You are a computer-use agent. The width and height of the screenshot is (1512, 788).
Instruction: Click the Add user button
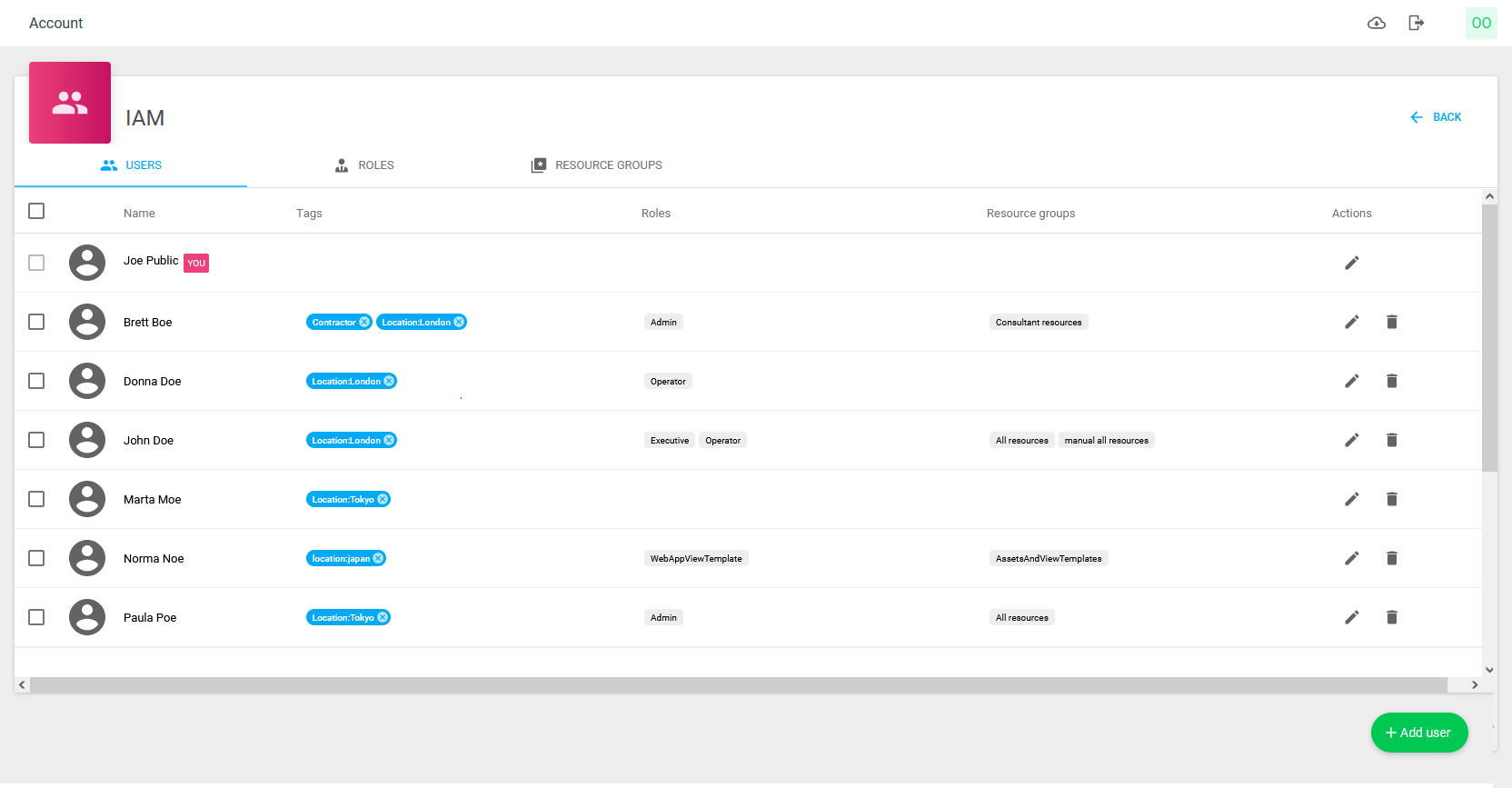pos(1418,733)
